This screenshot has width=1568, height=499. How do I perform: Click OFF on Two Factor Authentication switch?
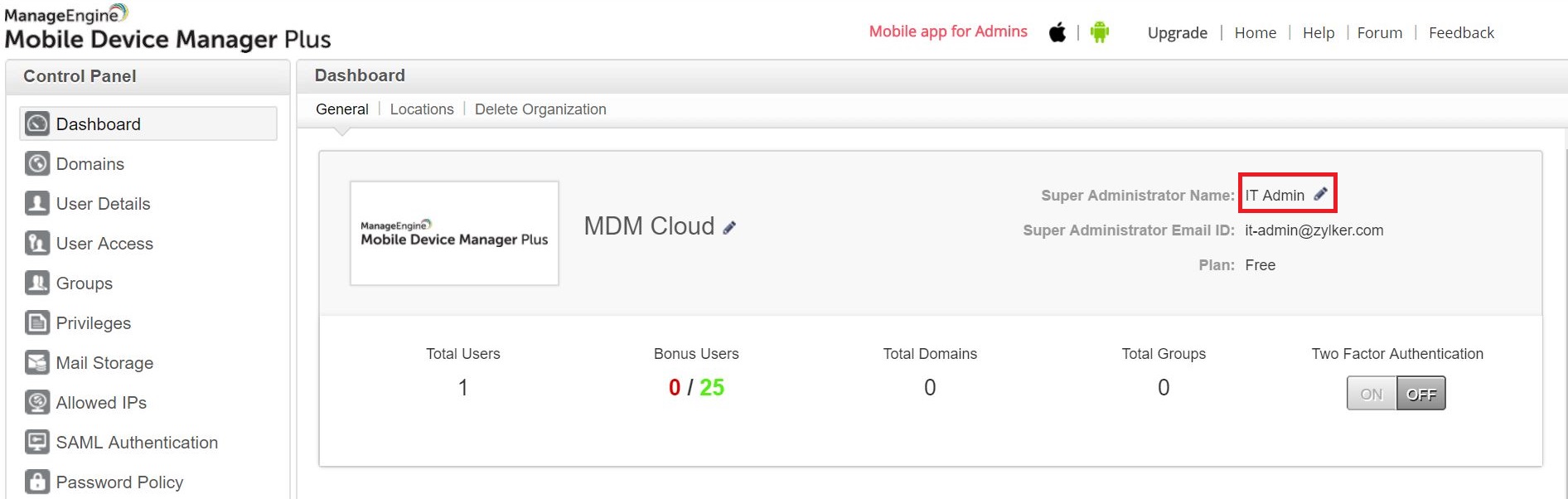(x=1421, y=394)
